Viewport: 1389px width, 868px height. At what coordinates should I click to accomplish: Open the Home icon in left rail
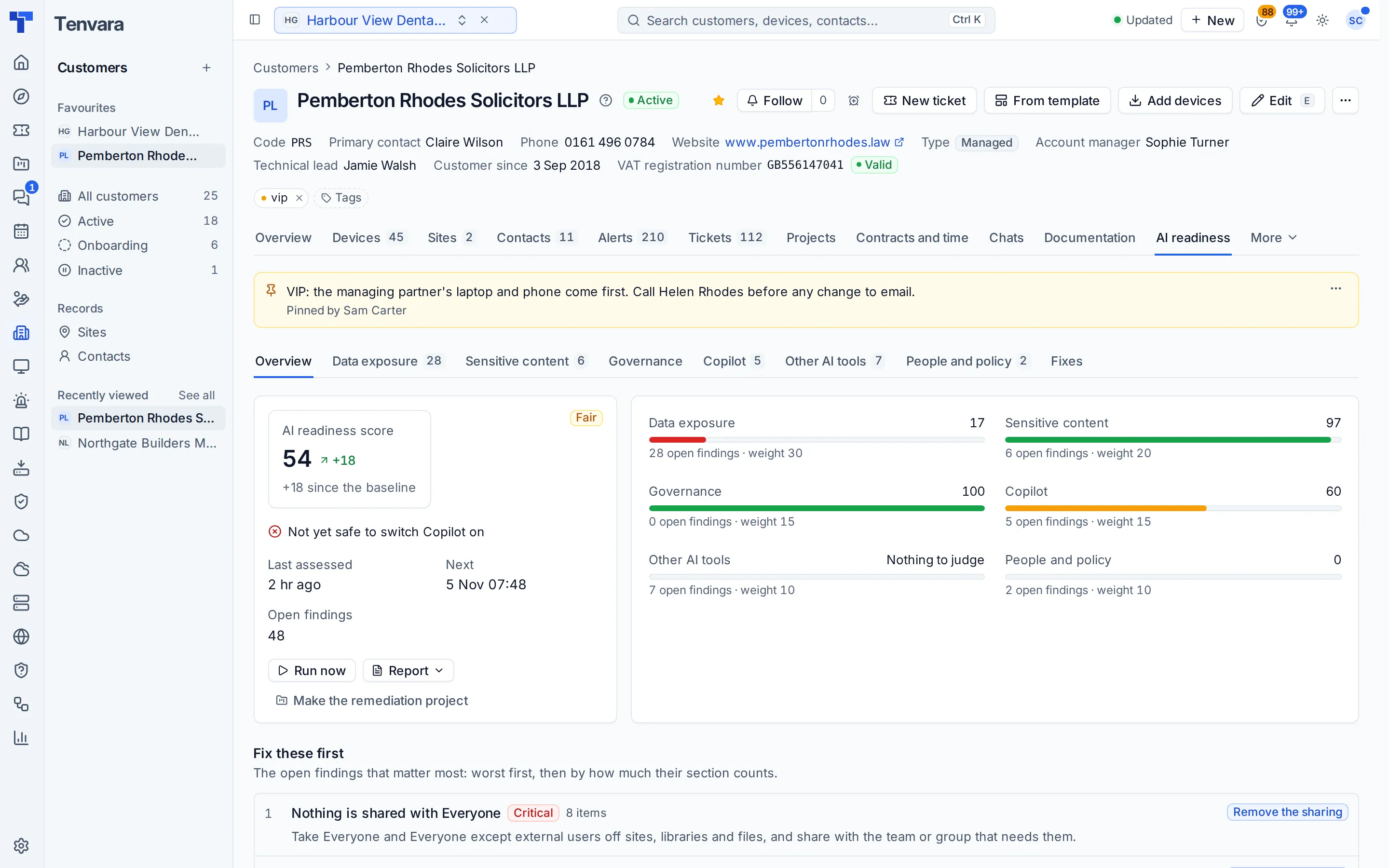click(x=21, y=62)
